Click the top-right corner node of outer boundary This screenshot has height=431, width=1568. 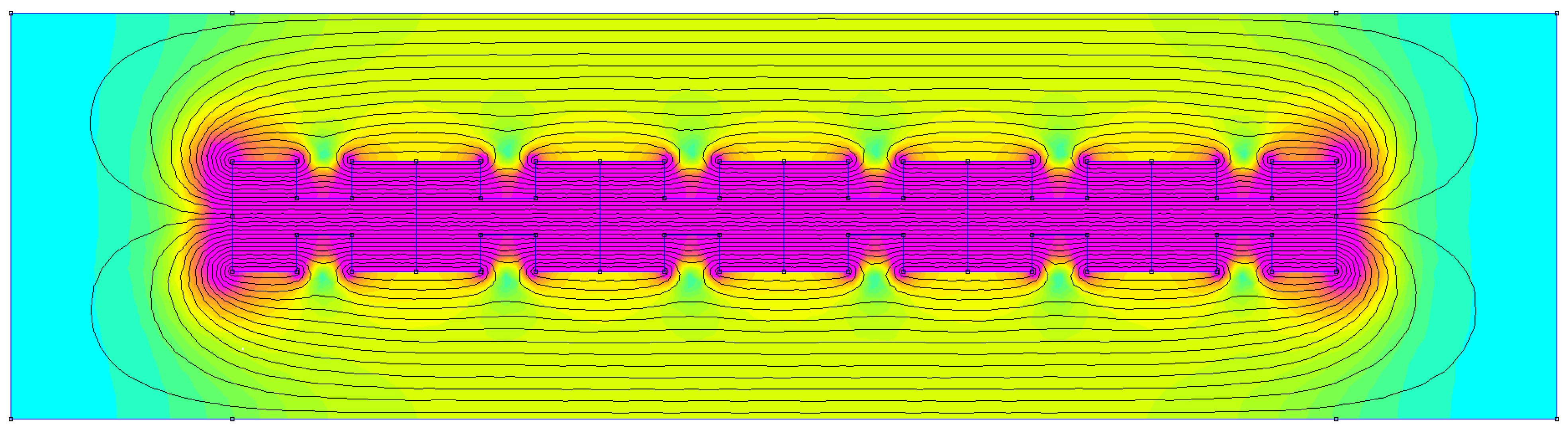(x=1556, y=13)
